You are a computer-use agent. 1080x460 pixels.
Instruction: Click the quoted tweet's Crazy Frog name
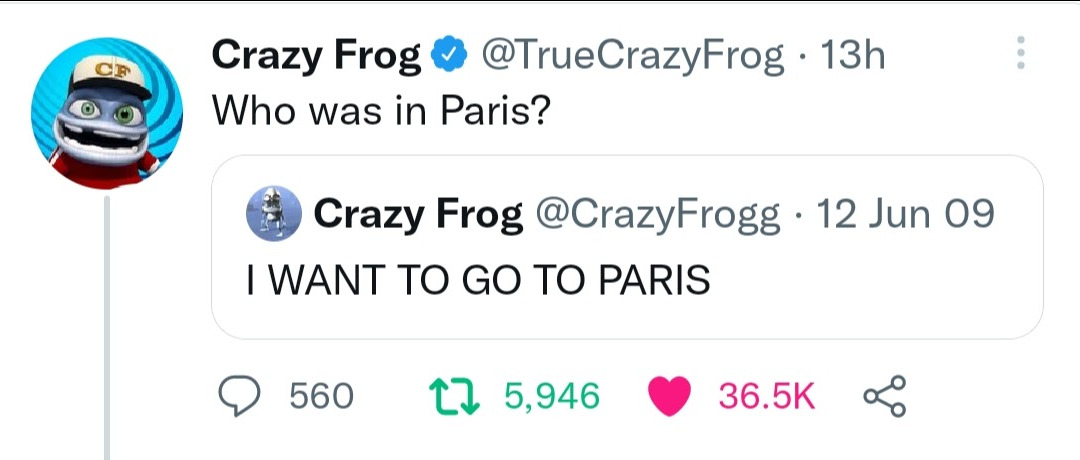point(419,214)
